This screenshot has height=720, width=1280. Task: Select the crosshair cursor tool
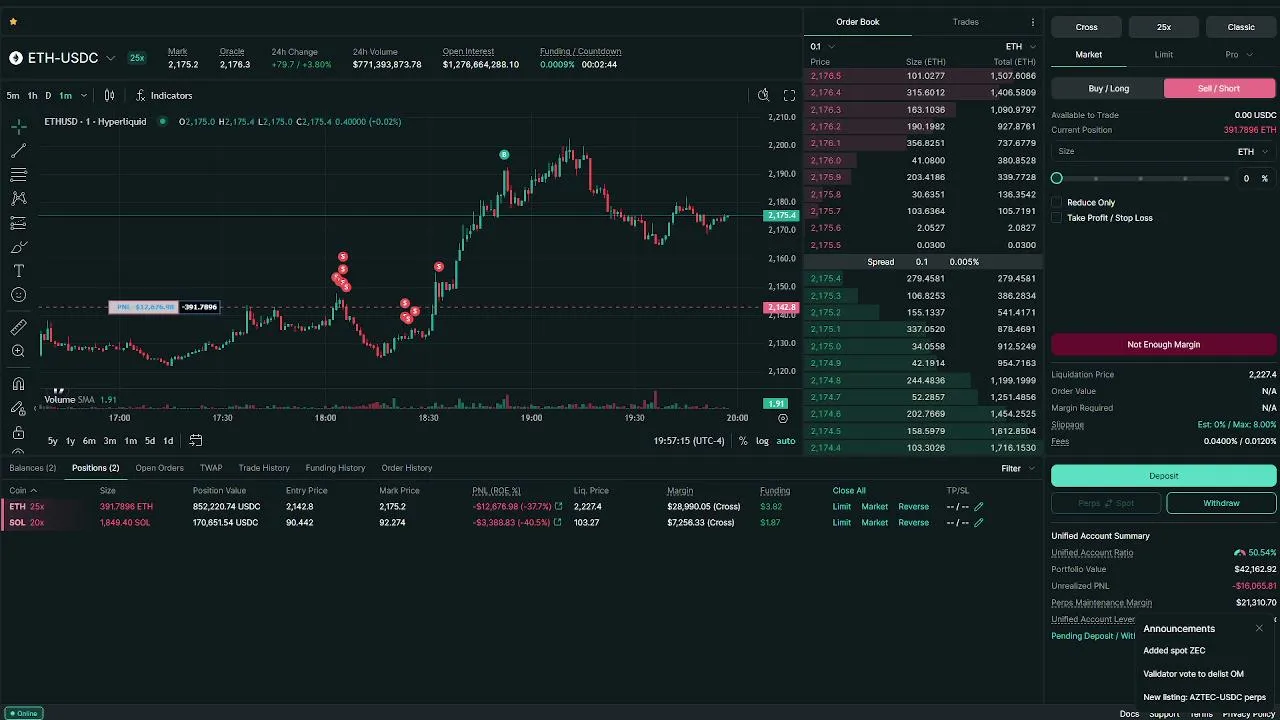[18, 127]
